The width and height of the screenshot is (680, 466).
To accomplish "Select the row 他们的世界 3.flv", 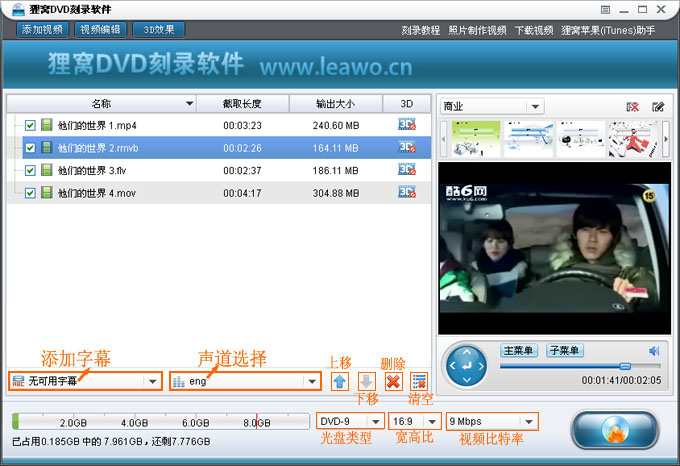I will point(219,170).
